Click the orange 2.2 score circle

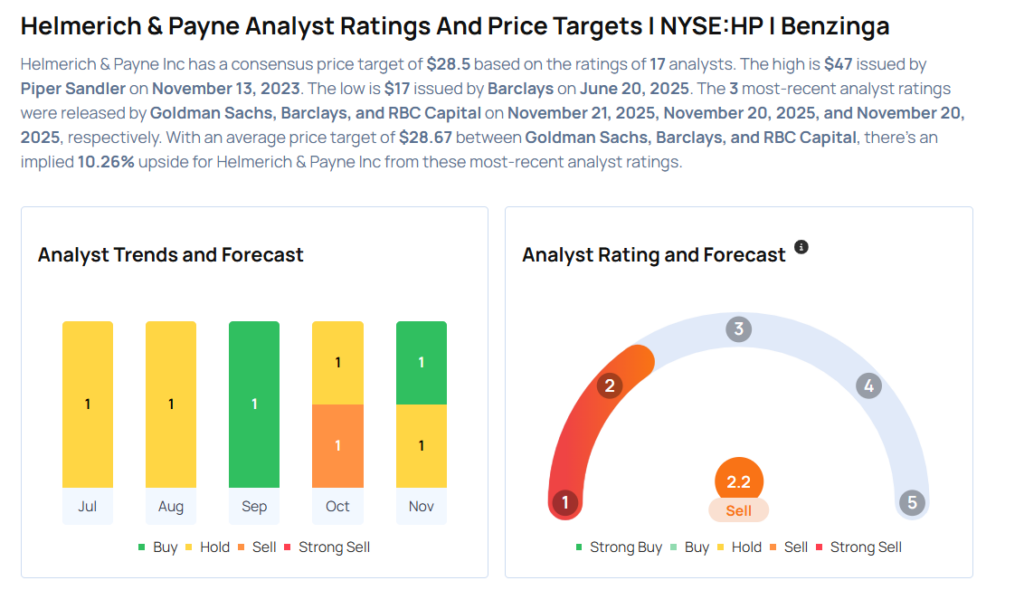point(739,481)
